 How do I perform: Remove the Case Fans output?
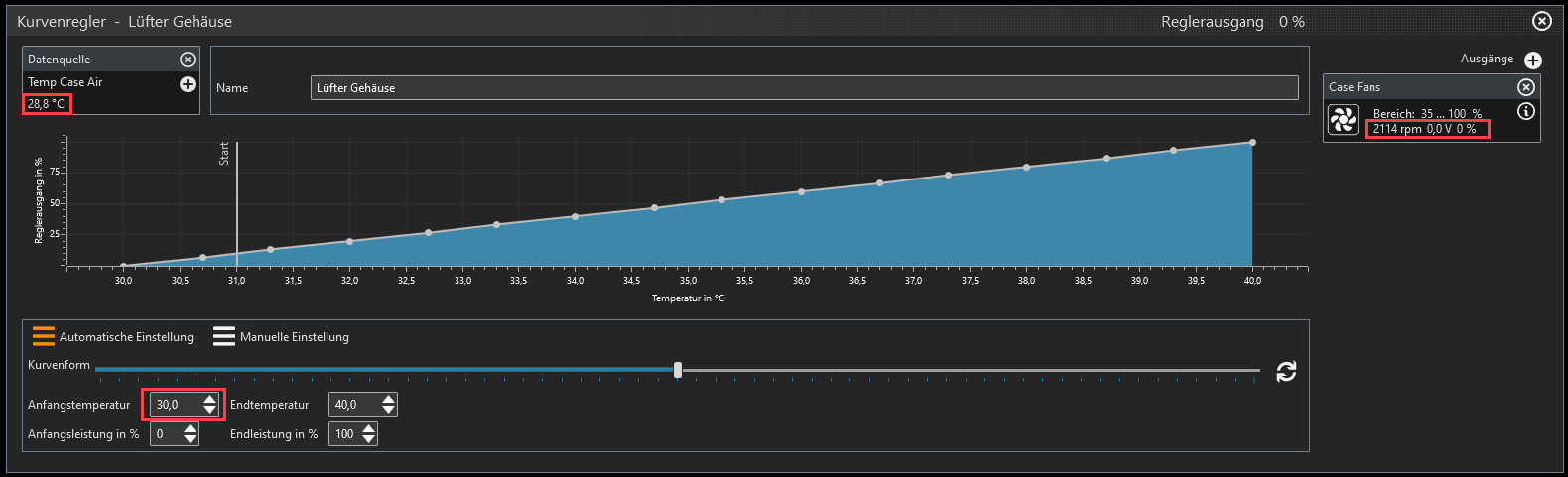tap(1526, 87)
